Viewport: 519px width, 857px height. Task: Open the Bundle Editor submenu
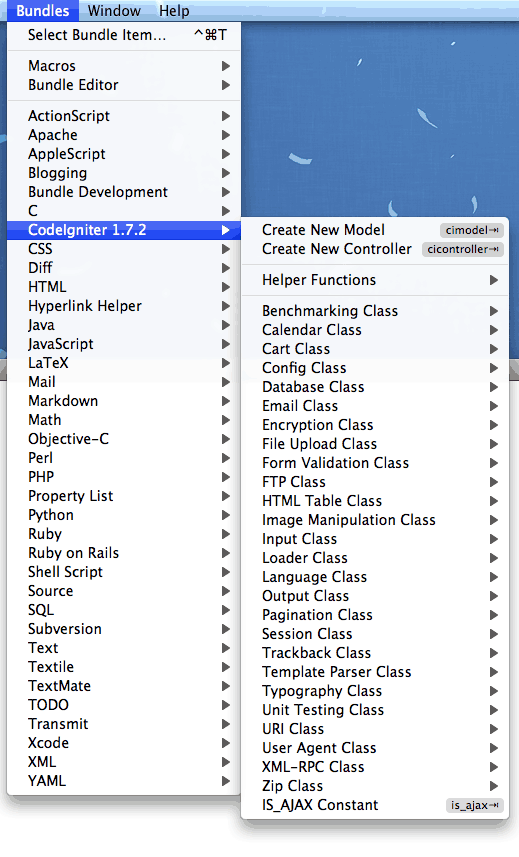tap(123, 85)
